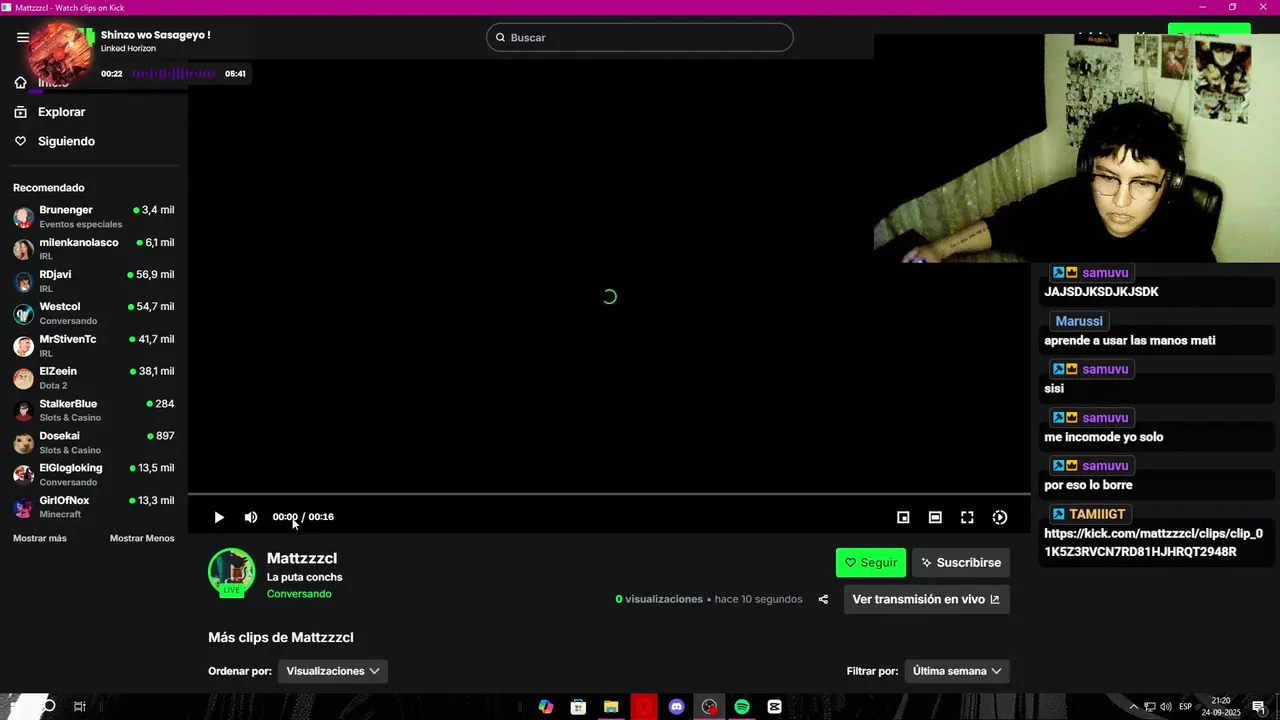Click the song album art thumbnail

[x=62, y=55]
